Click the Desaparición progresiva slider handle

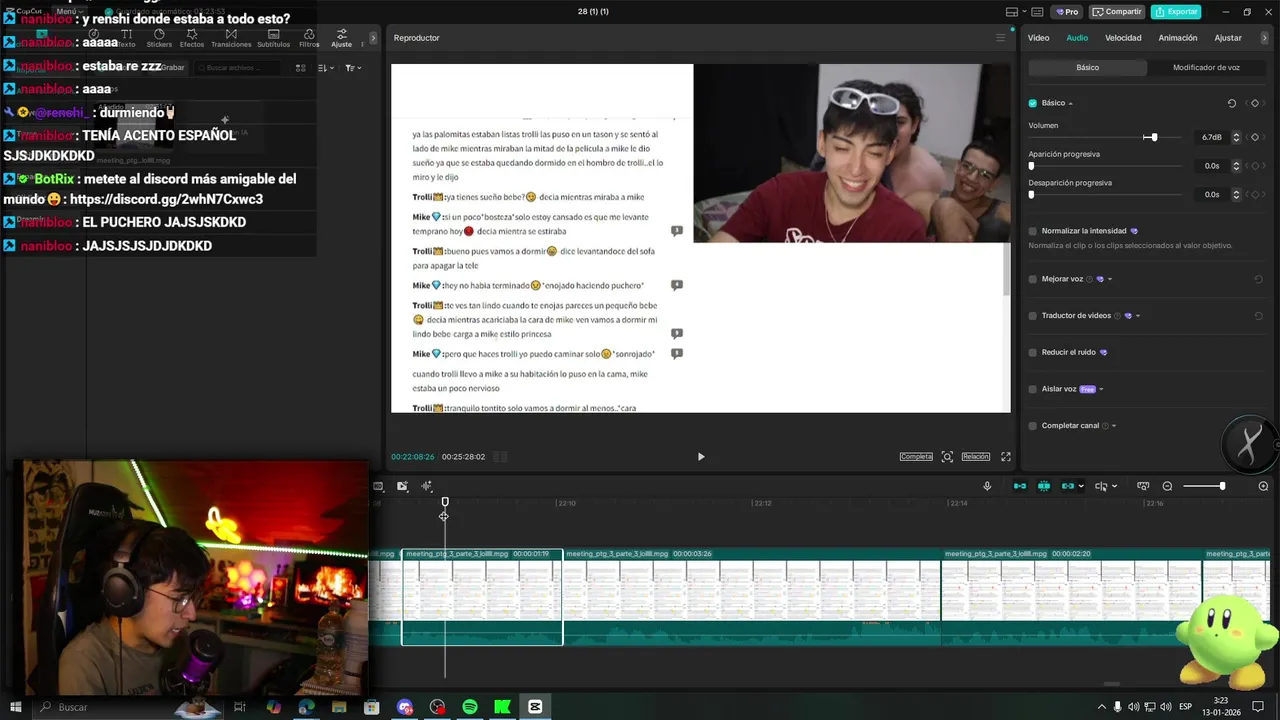tap(1031, 194)
